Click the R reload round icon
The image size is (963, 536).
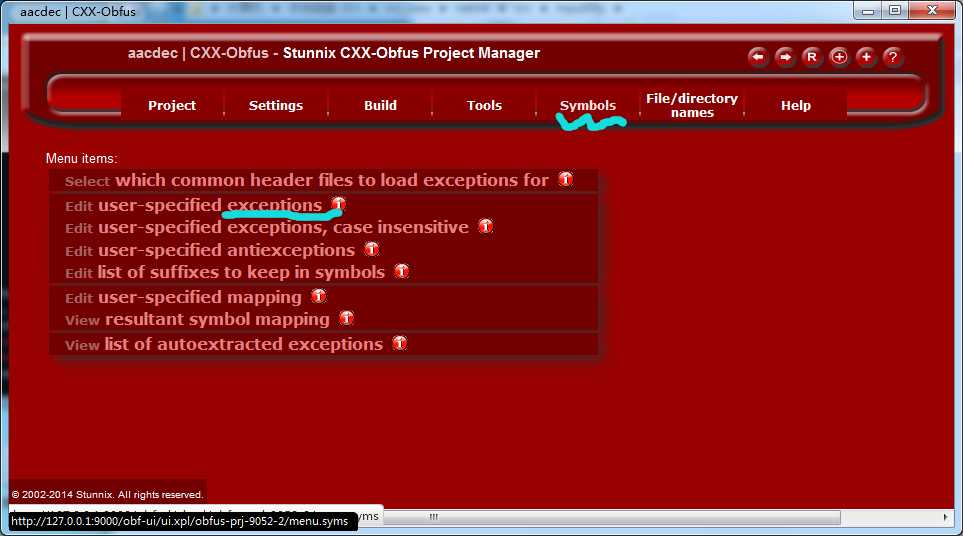point(812,57)
